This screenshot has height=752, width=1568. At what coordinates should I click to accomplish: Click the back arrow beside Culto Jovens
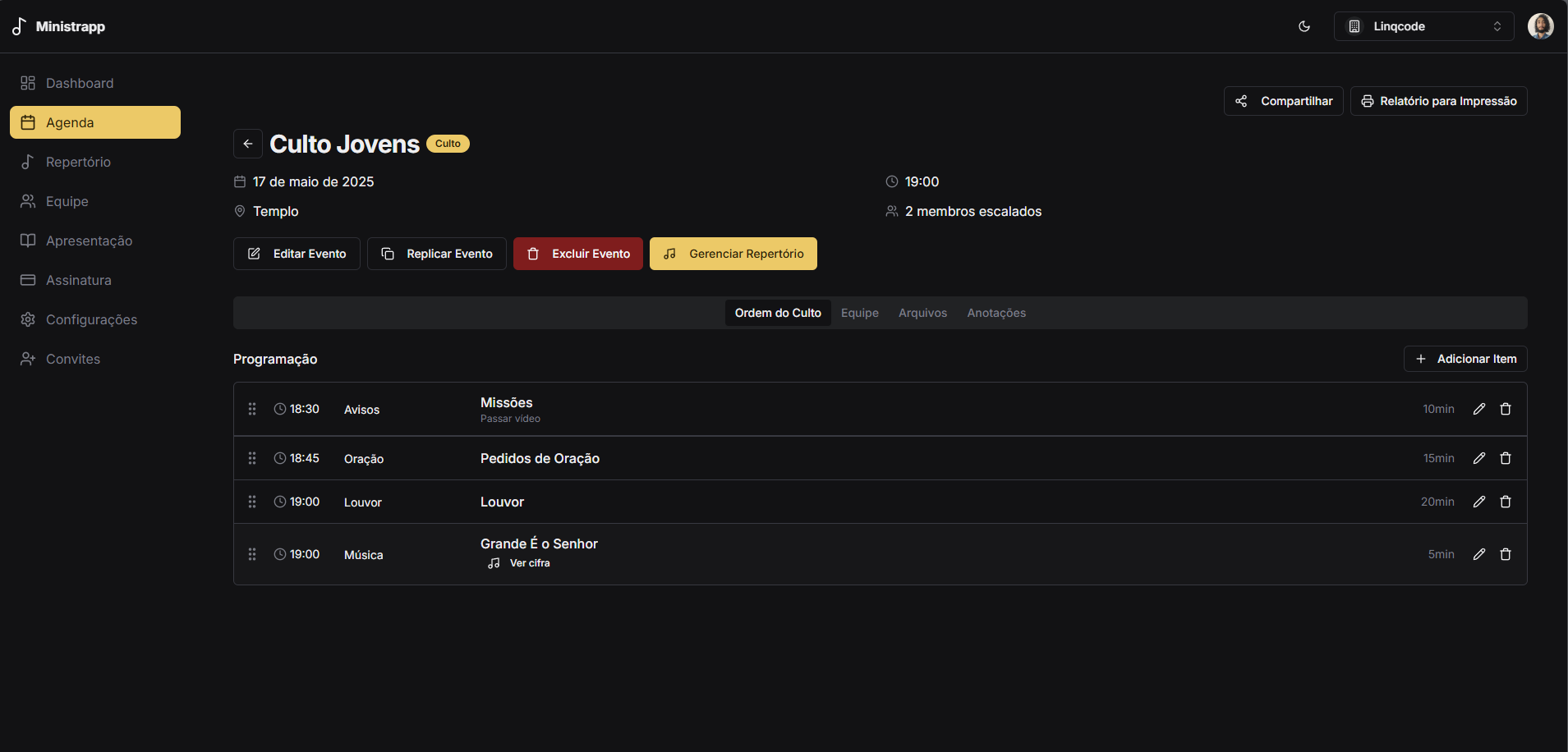click(248, 144)
